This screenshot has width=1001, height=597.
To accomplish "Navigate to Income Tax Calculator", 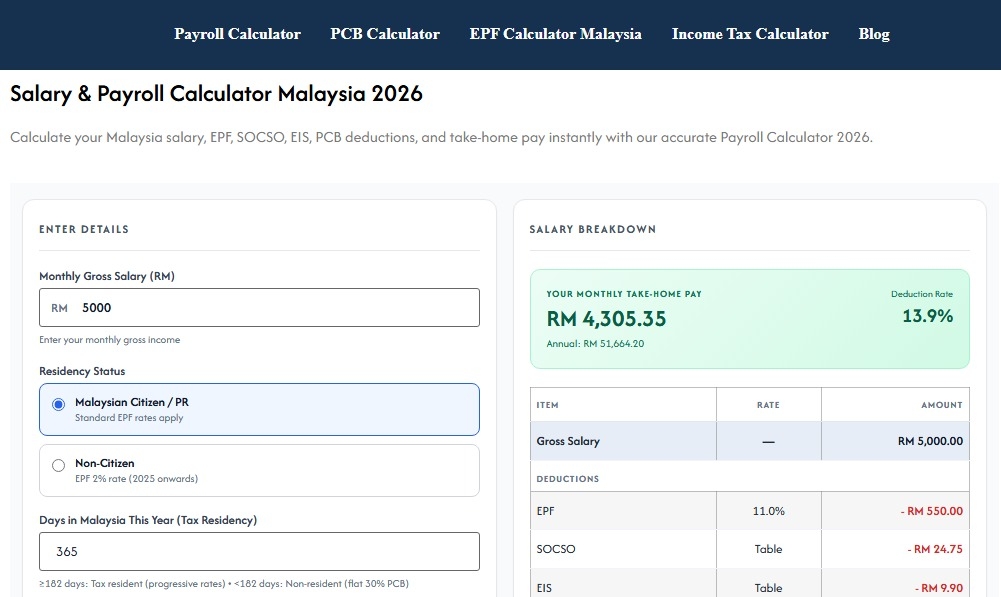I will click(749, 34).
